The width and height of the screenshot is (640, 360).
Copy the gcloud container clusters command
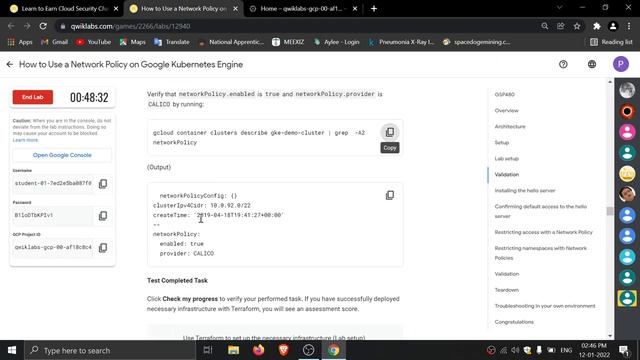tap(390, 132)
